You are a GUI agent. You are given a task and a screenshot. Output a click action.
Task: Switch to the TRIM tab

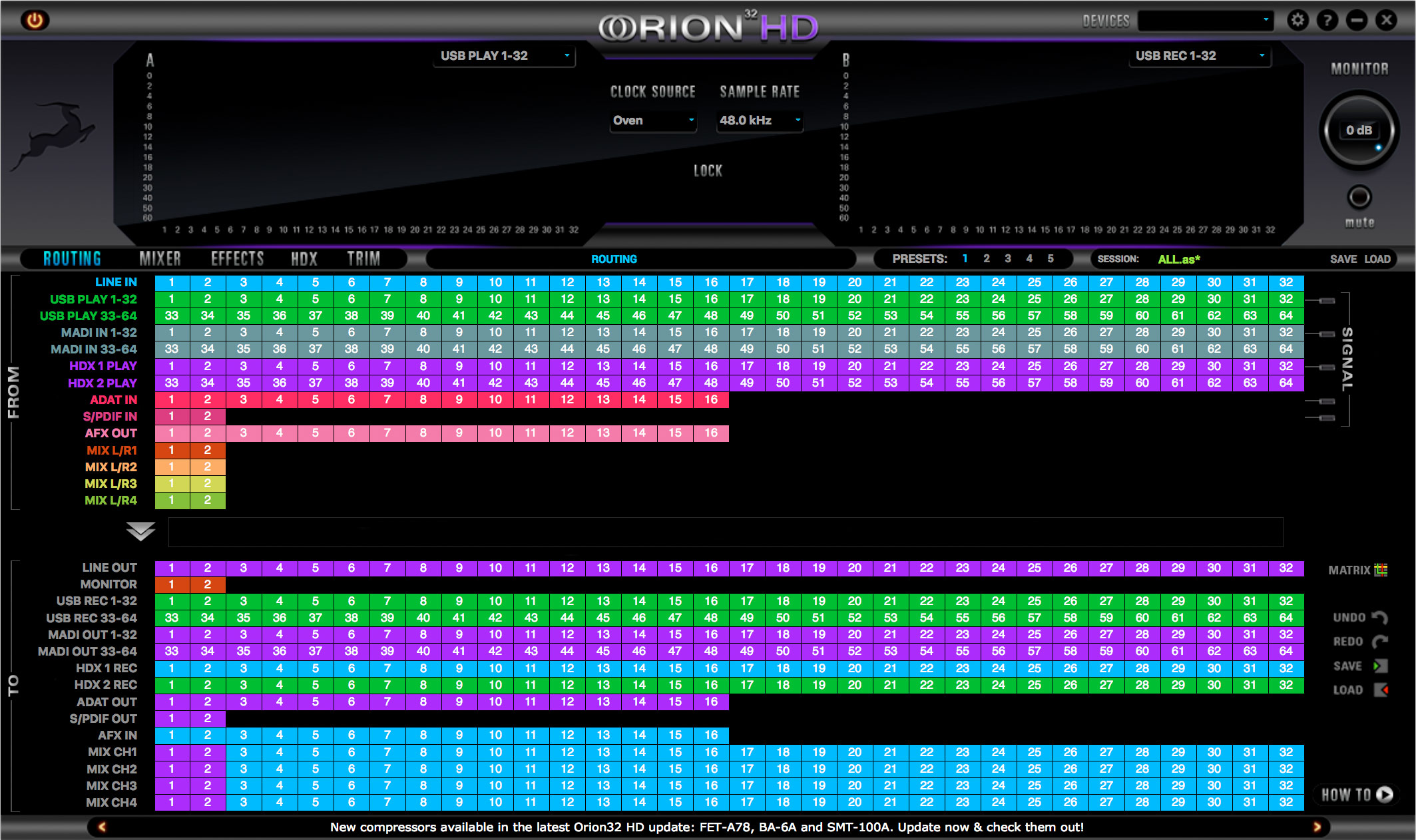(x=363, y=259)
